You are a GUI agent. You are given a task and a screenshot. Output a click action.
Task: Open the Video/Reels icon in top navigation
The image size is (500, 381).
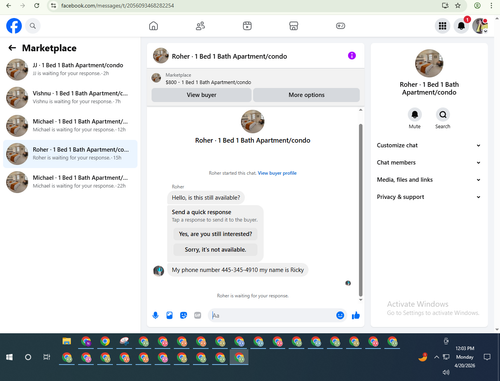[x=247, y=26]
